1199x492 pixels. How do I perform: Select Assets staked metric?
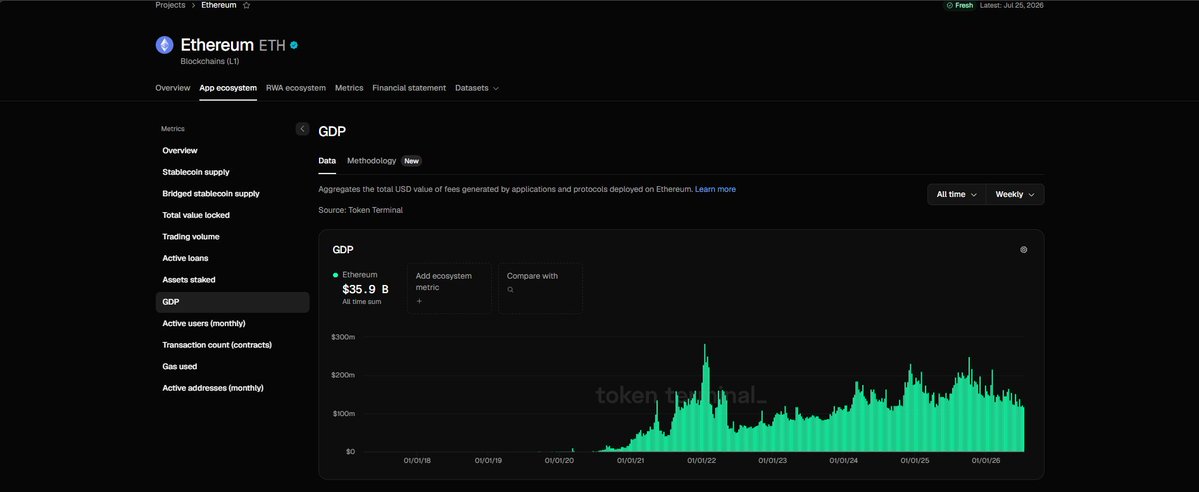(232, 280)
